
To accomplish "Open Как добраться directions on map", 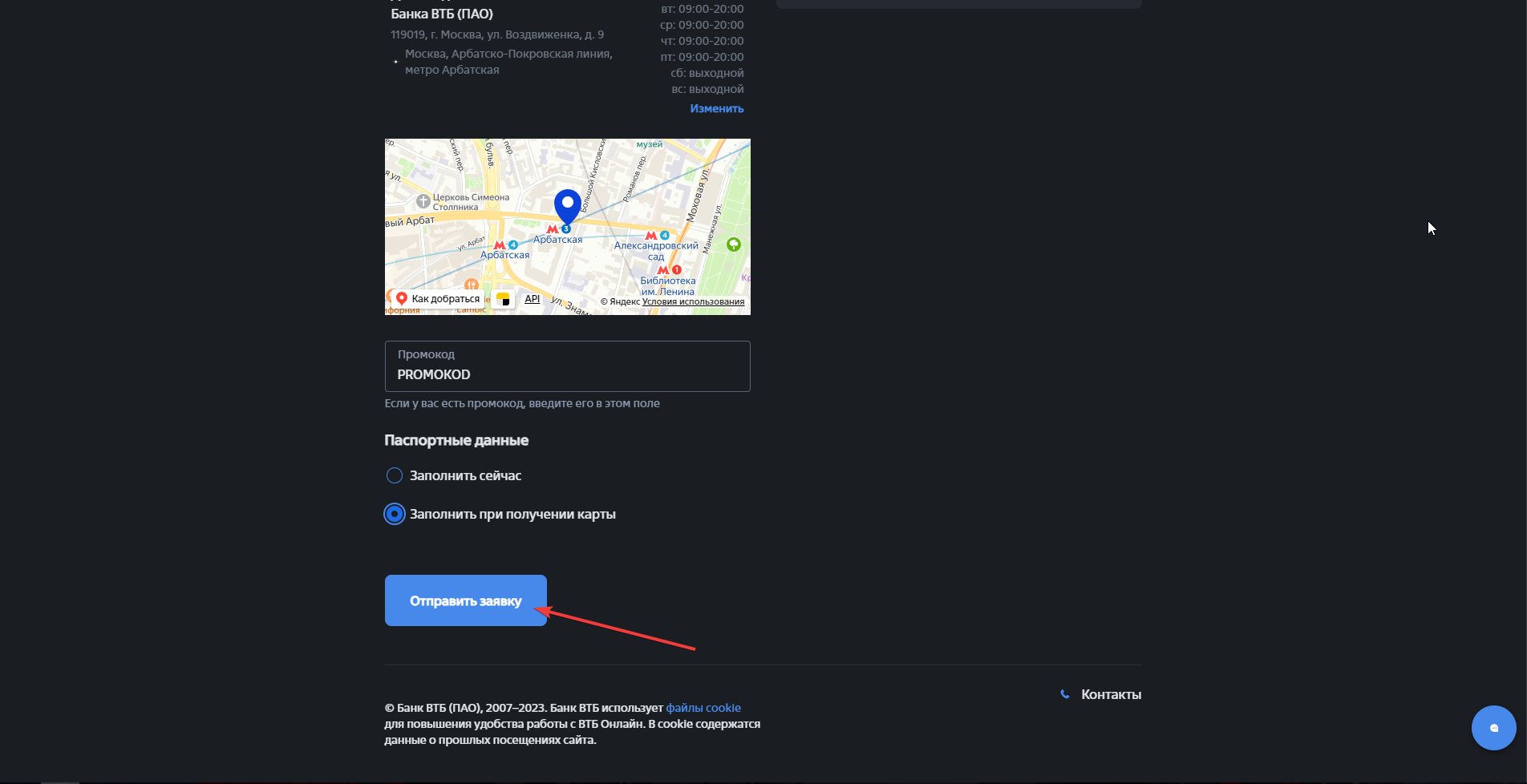I will 438,299.
